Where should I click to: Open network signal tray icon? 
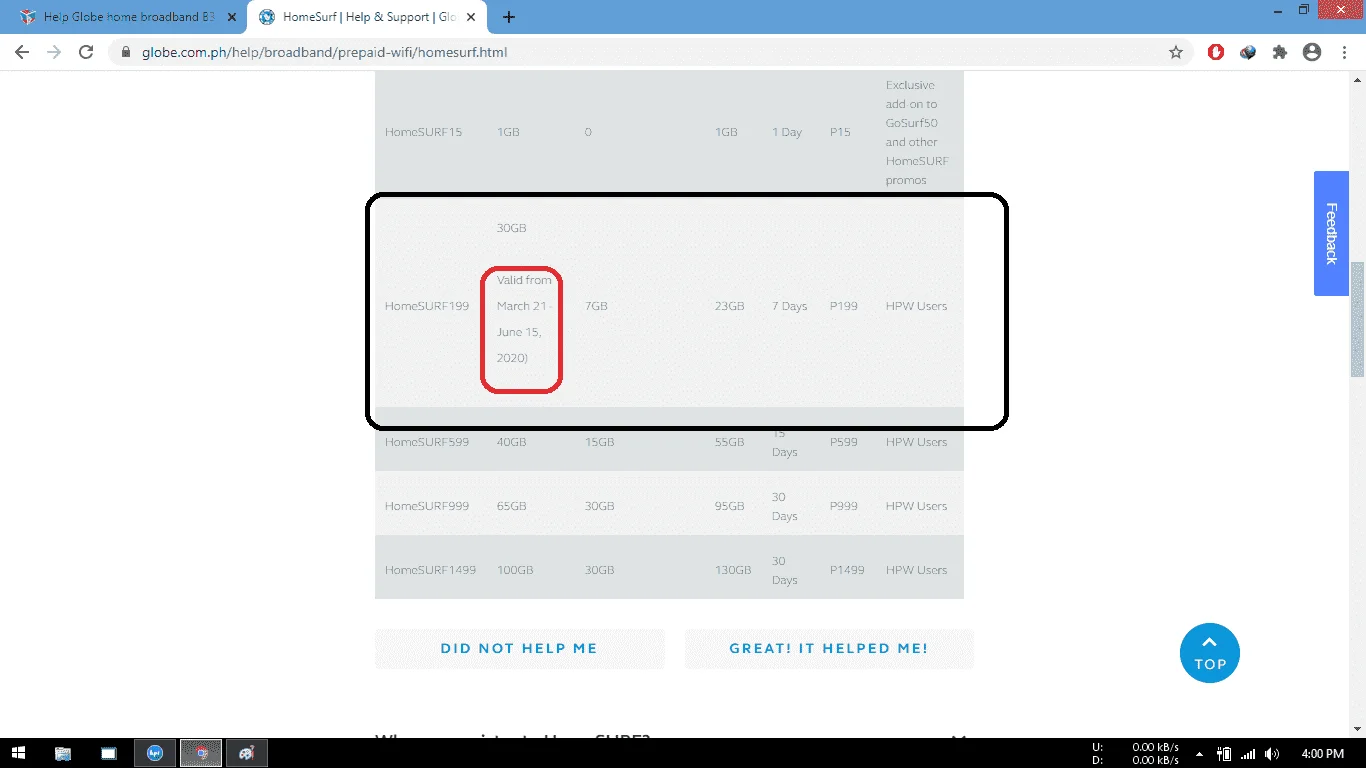(x=1248, y=753)
